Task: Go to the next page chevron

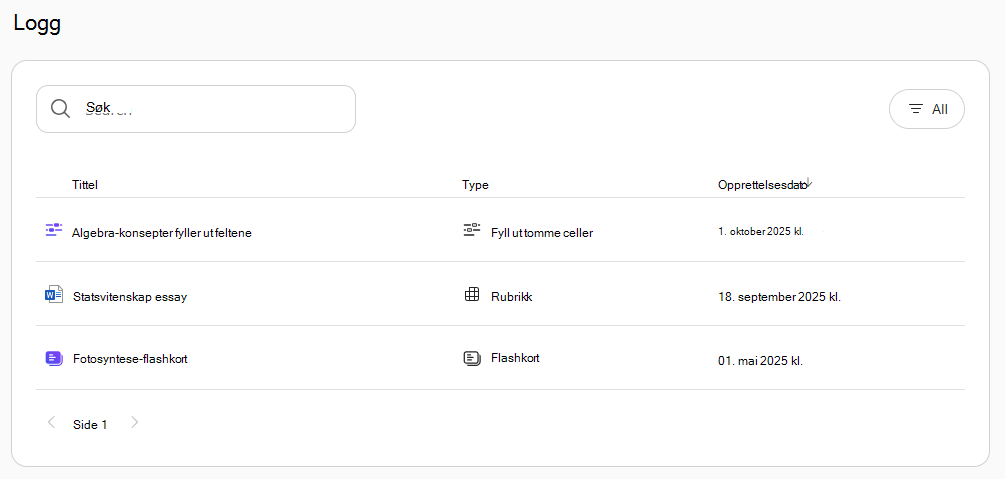Action: (135, 422)
